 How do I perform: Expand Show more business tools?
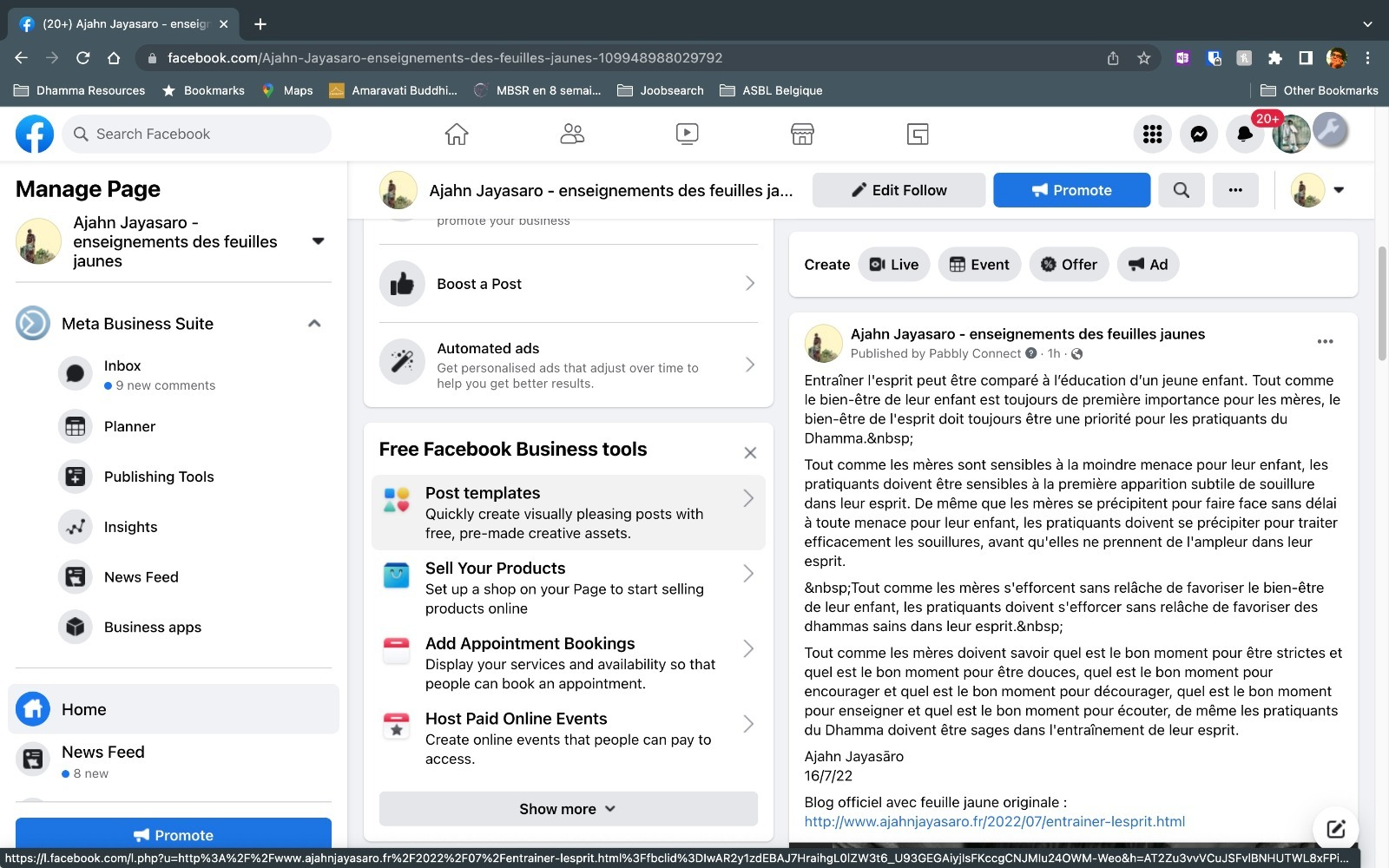569,809
